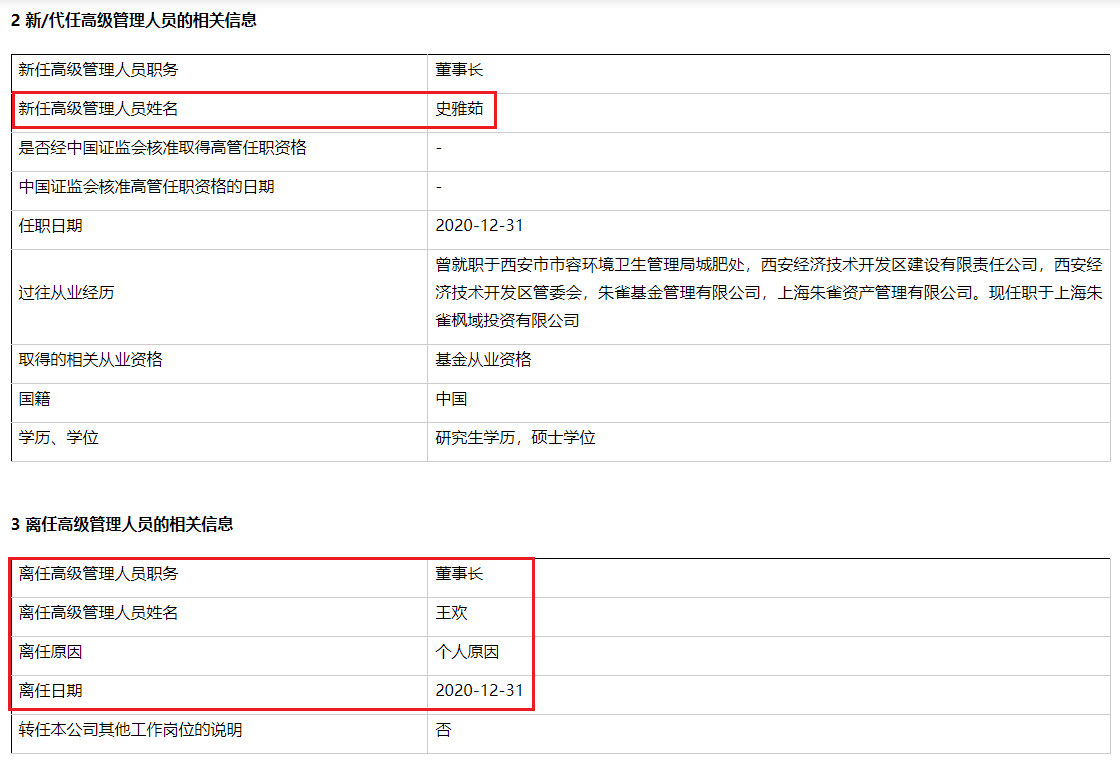Select the 任职日期 value 2020-12-31
The height and width of the screenshot is (760, 1120).
coord(479,226)
